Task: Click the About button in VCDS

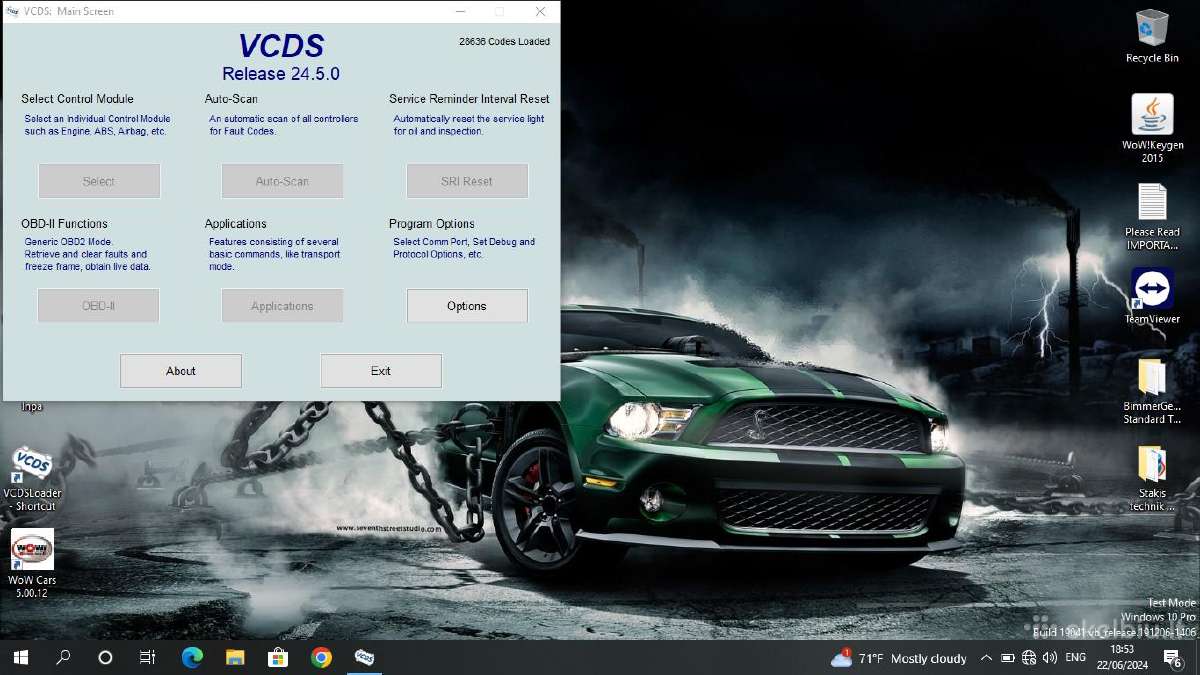Action: (x=181, y=371)
